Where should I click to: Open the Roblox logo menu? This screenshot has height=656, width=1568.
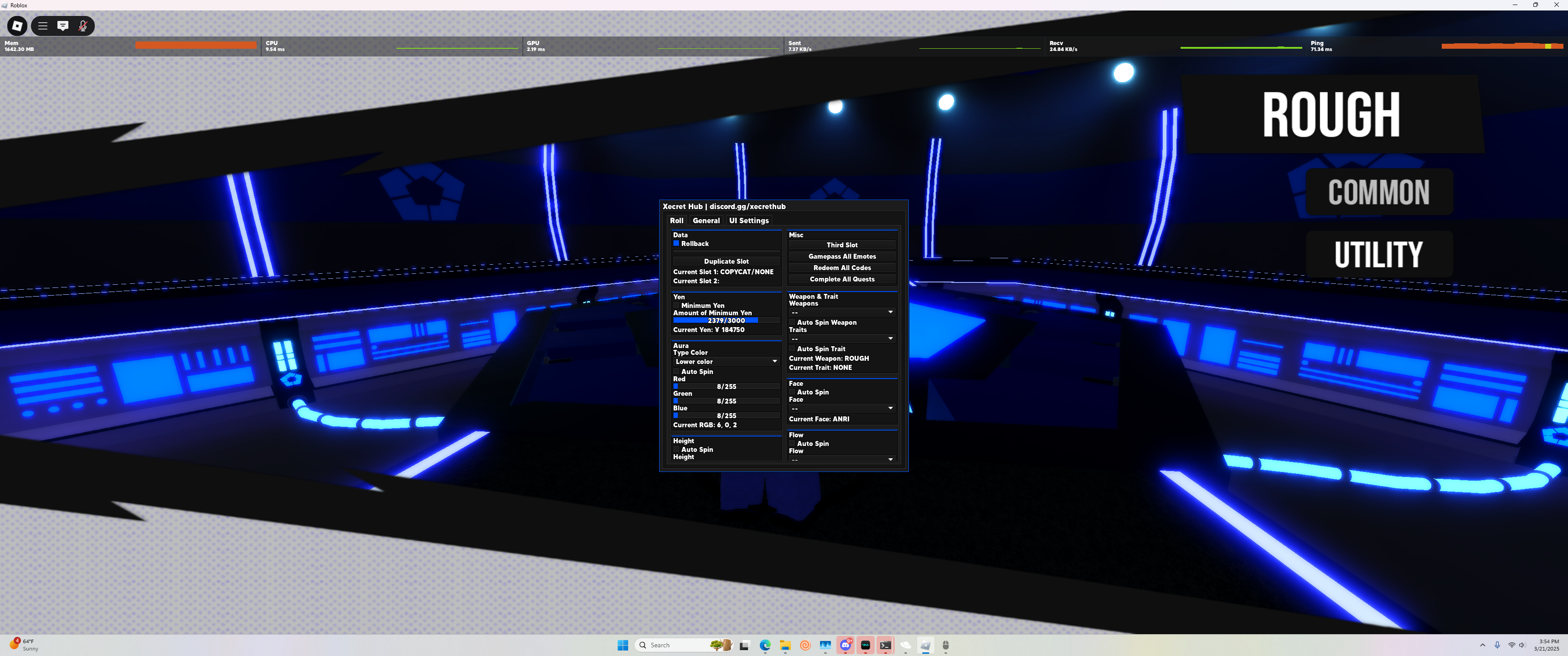pyautogui.click(x=17, y=26)
